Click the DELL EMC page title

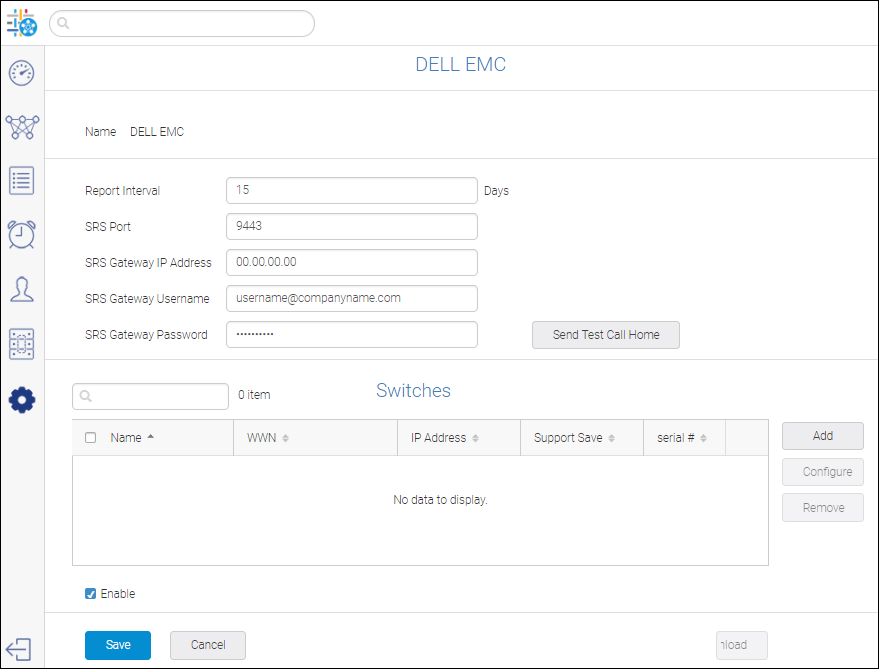461,64
